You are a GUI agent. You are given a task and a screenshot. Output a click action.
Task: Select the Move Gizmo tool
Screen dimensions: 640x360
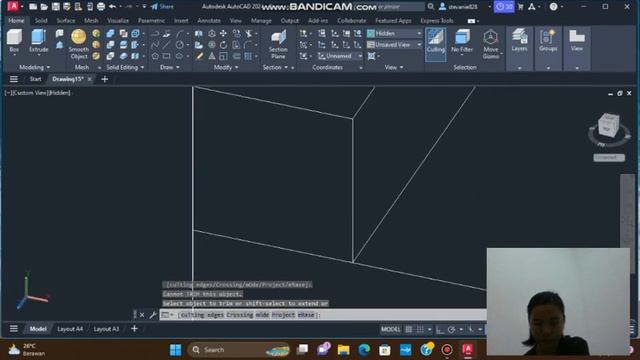[490, 44]
